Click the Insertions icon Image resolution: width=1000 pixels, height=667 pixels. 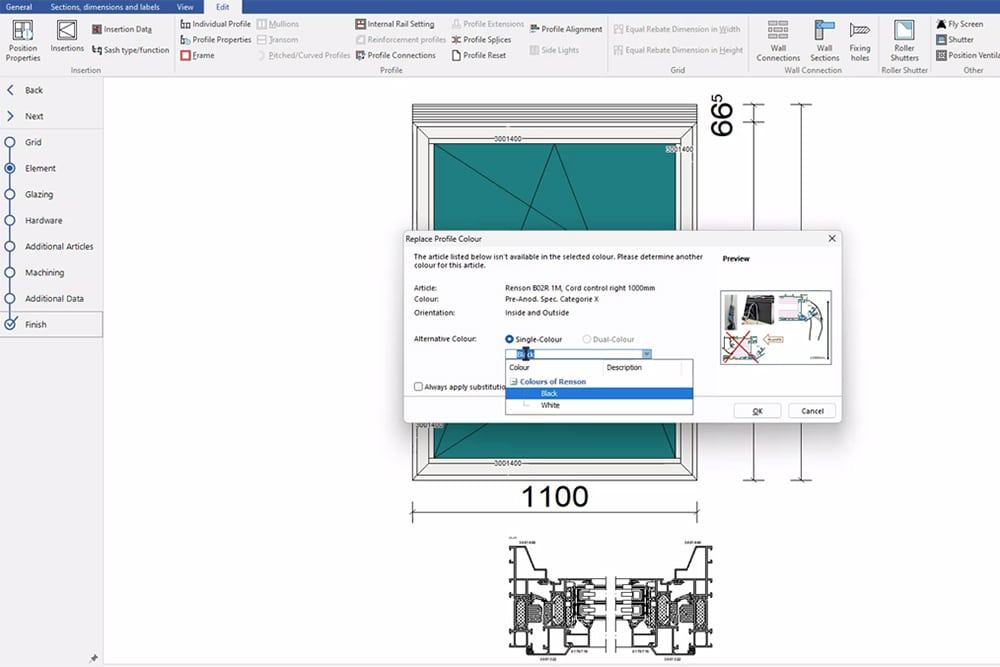[67, 36]
